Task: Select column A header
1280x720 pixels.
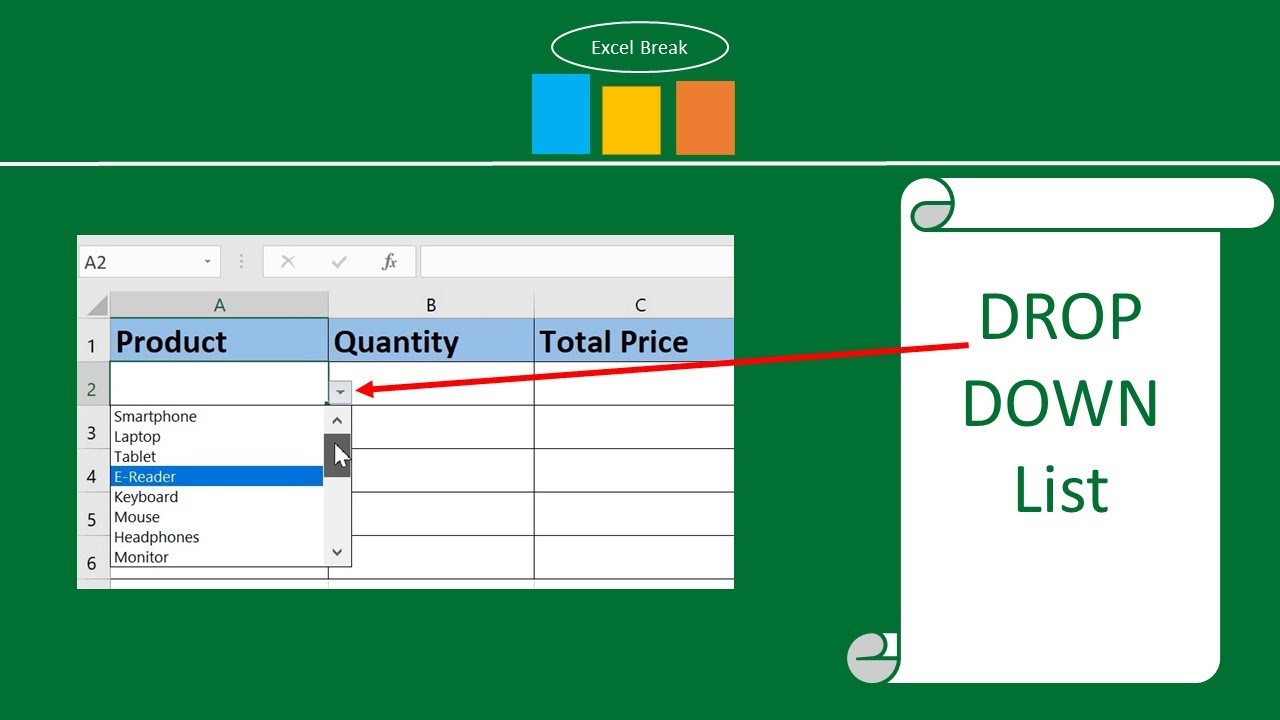Action: (x=219, y=305)
